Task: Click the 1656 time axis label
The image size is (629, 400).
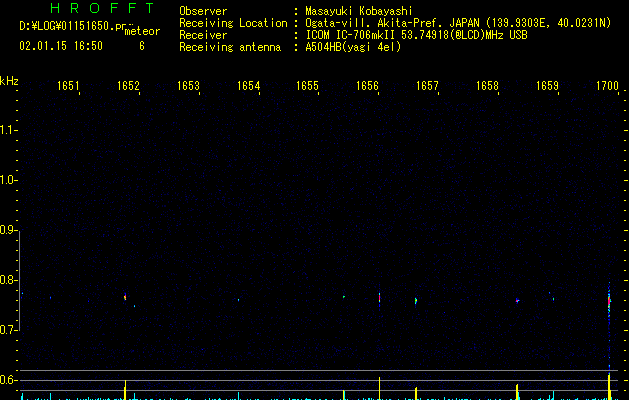Action: point(367,85)
